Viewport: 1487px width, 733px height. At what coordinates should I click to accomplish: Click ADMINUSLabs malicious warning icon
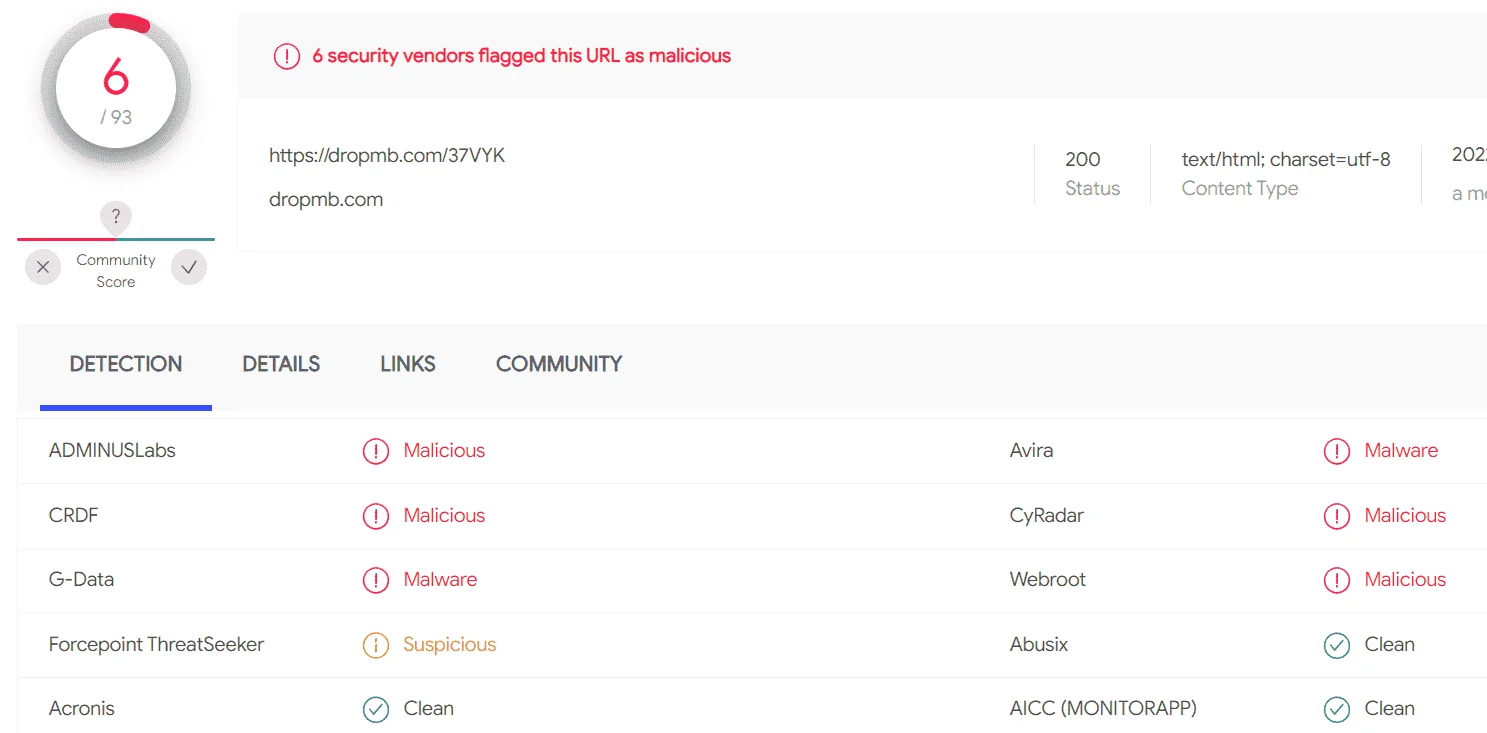[375, 451]
